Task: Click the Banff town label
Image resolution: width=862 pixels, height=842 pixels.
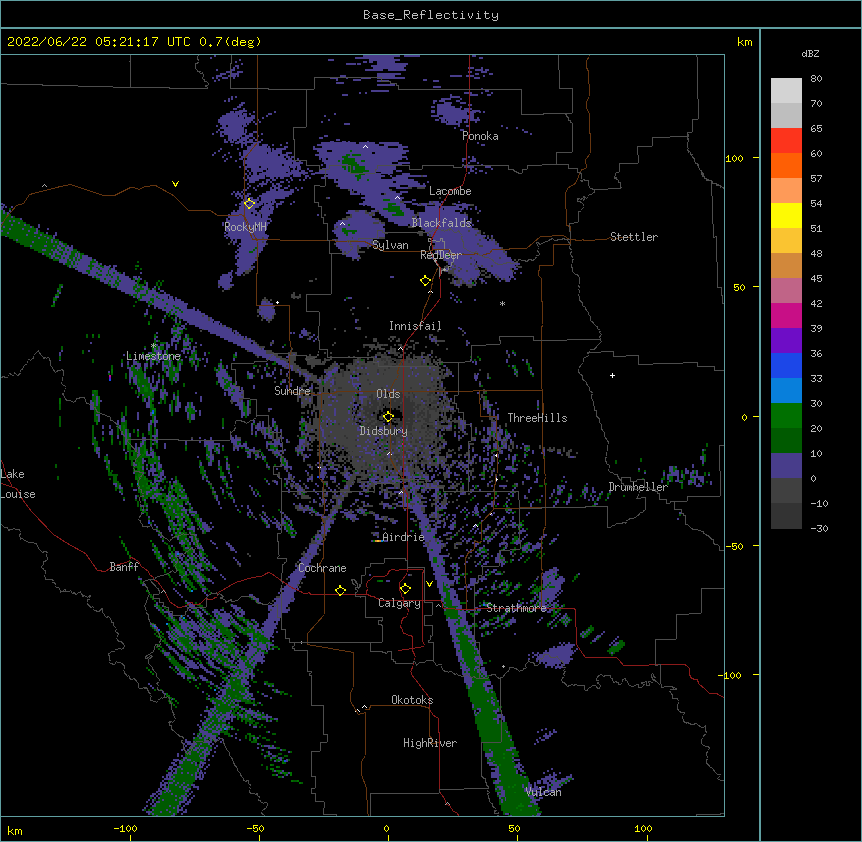Action: point(124,567)
